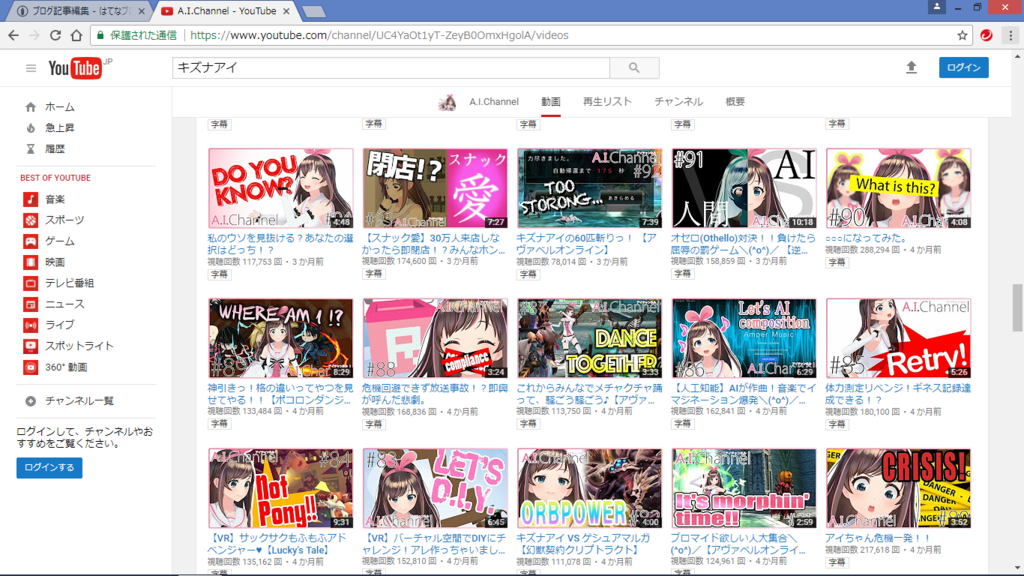The width and height of the screenshot is (1024, 576).
Task: Click the green padlock security icon
Action: [x=100, y=35]
